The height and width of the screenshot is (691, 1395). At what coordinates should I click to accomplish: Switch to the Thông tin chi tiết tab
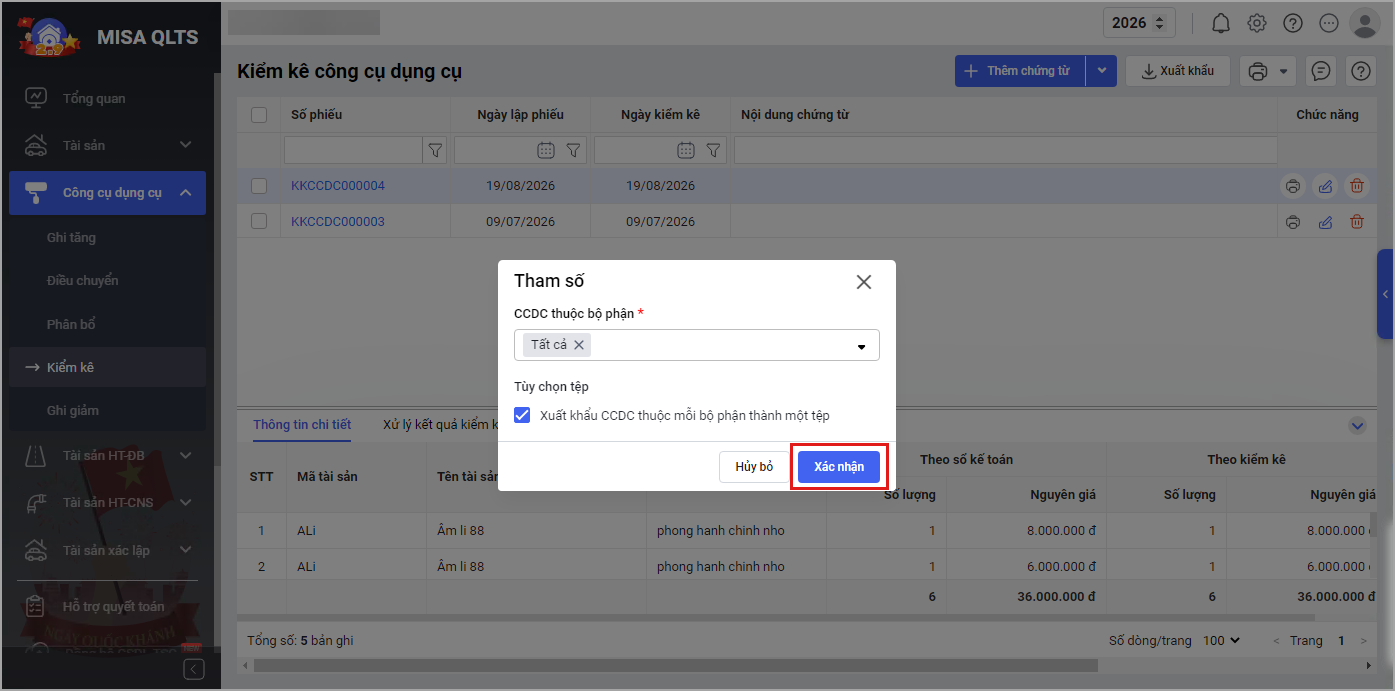302,424
